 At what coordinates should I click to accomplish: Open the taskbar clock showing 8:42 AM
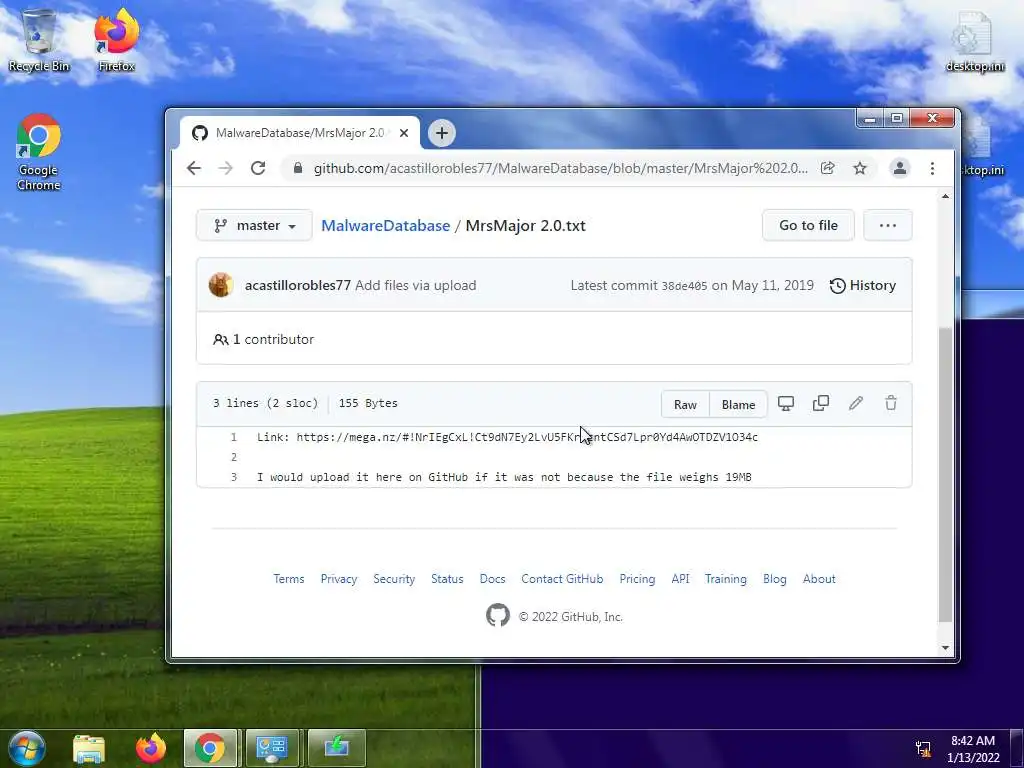click(973, 748)
